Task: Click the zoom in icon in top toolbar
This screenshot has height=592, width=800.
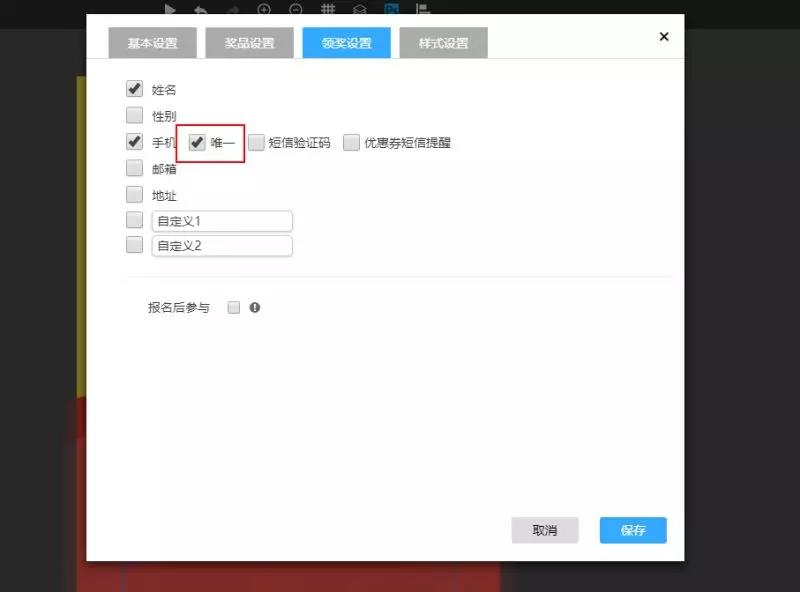Action: click(x=264, y=9)
